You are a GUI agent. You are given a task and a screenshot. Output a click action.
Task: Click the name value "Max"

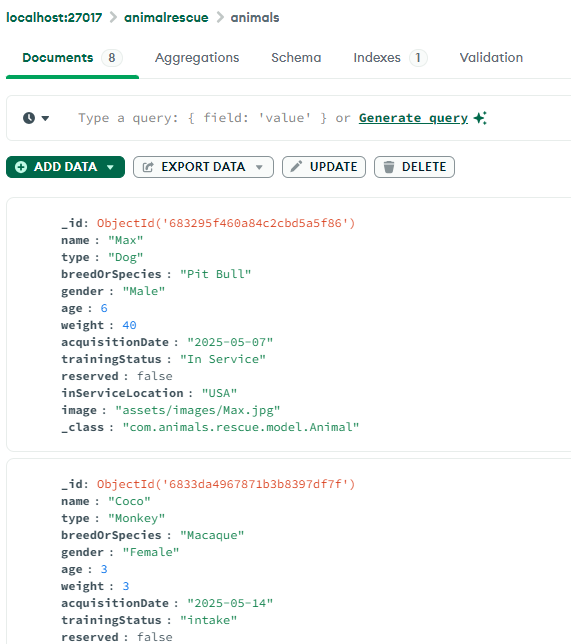pyautogui.click(x=126, y=240)
